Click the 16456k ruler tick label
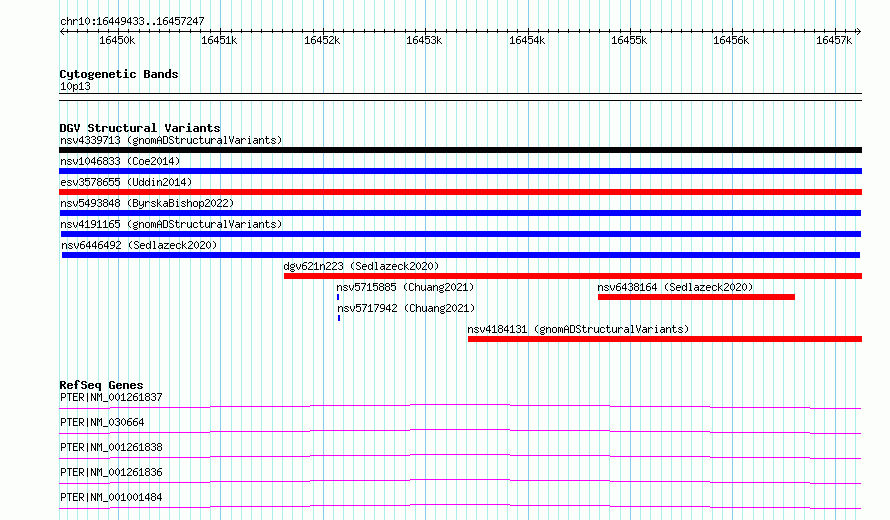890x520 pixels. [731, 40]
